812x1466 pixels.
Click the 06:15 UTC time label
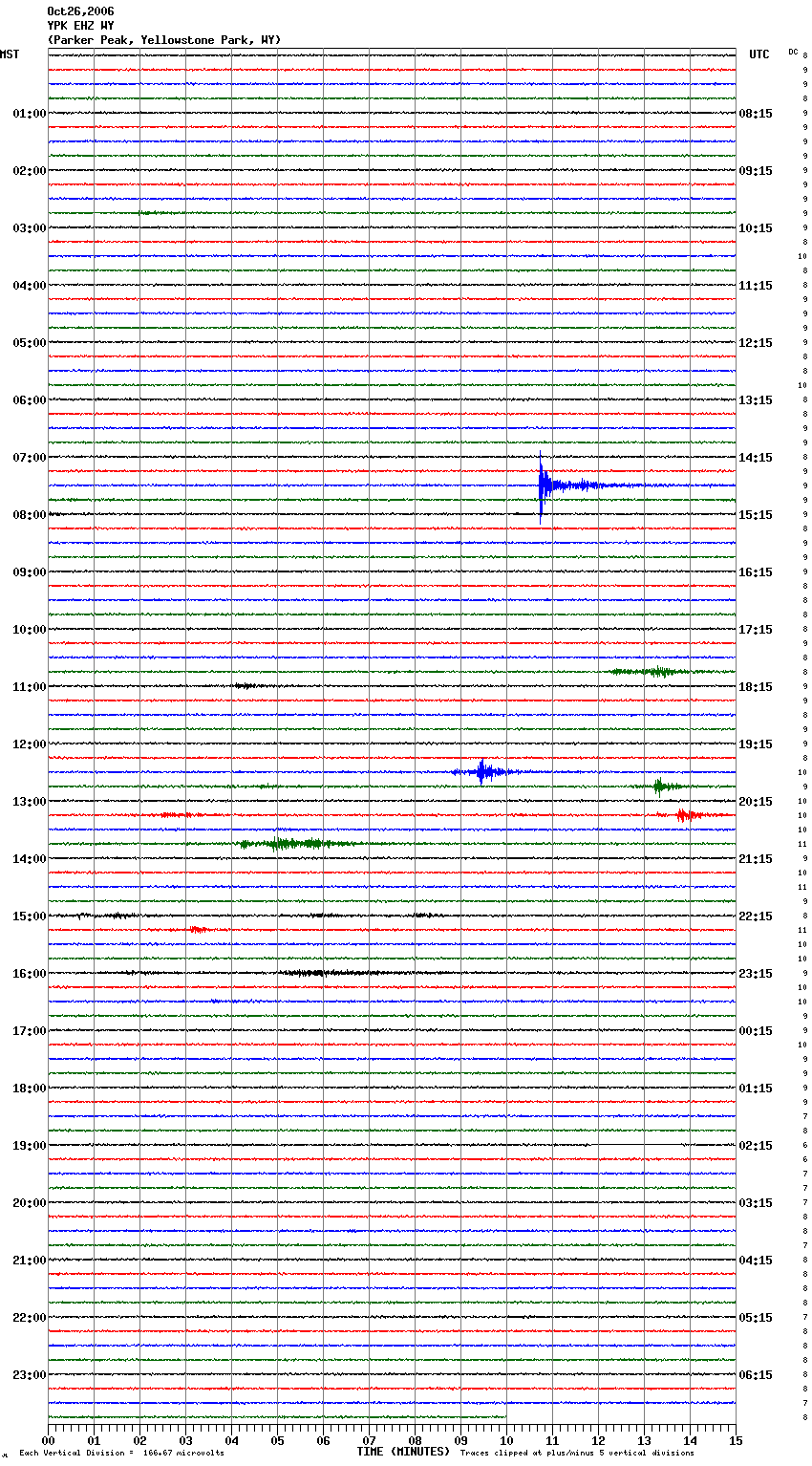click(x=756, y=1375)
